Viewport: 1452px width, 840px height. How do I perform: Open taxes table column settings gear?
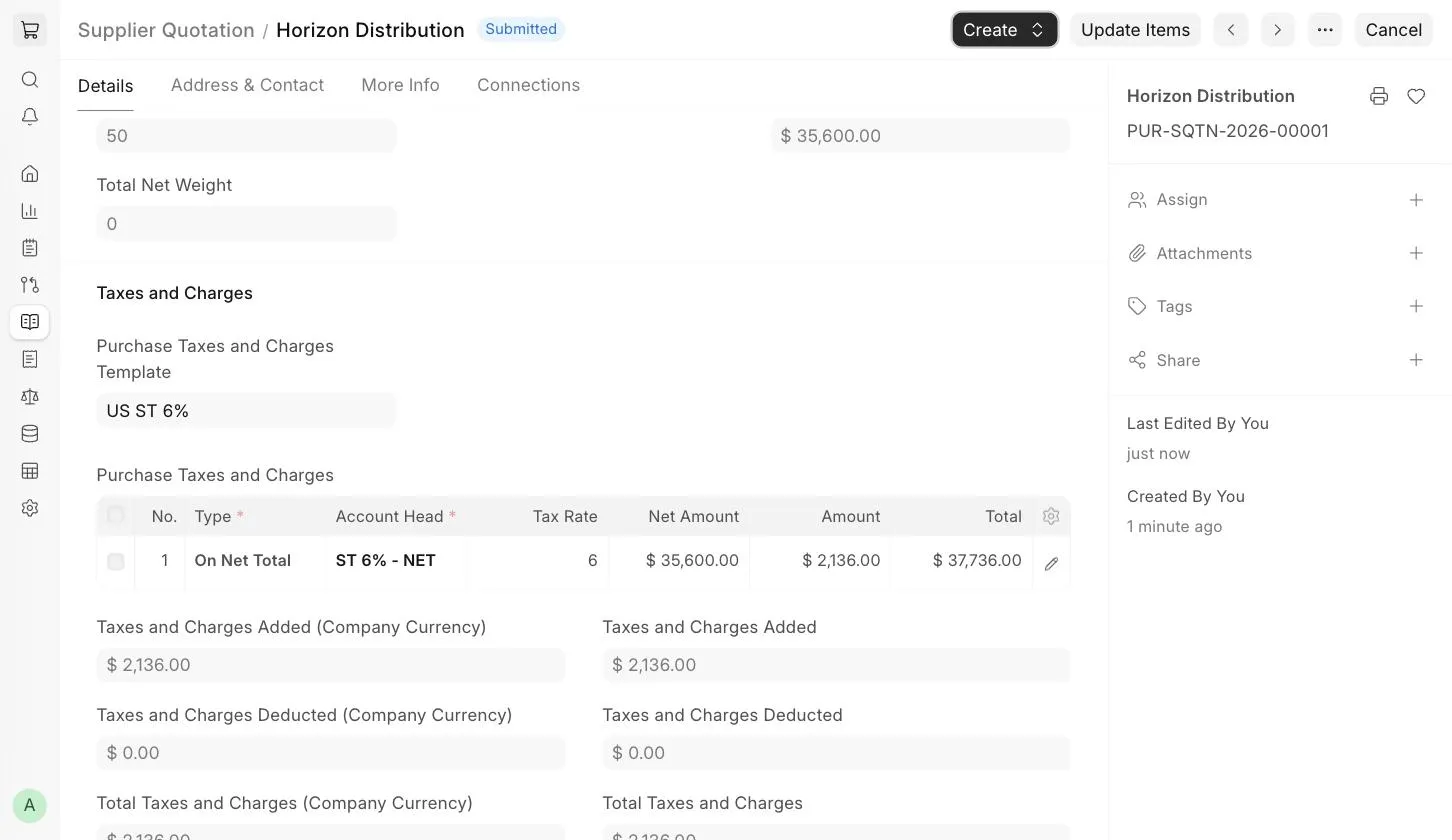click(1051, 516)
